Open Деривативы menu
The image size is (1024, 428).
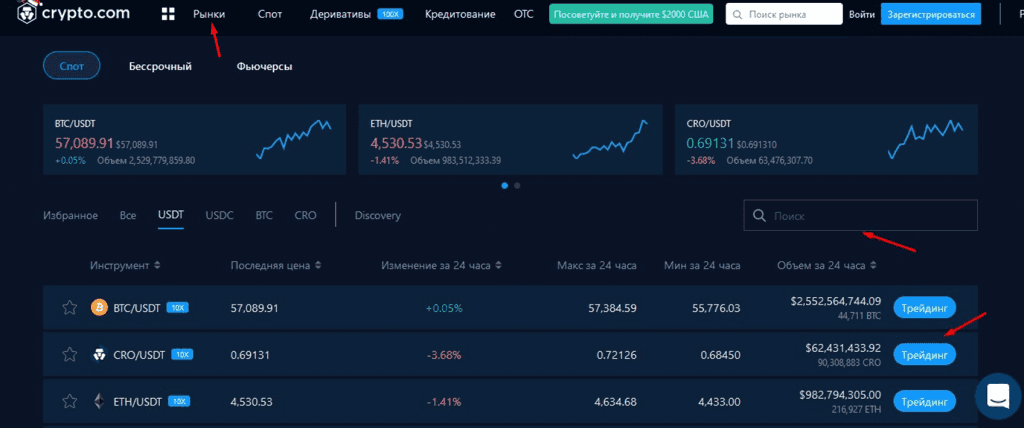pos(340,14)
